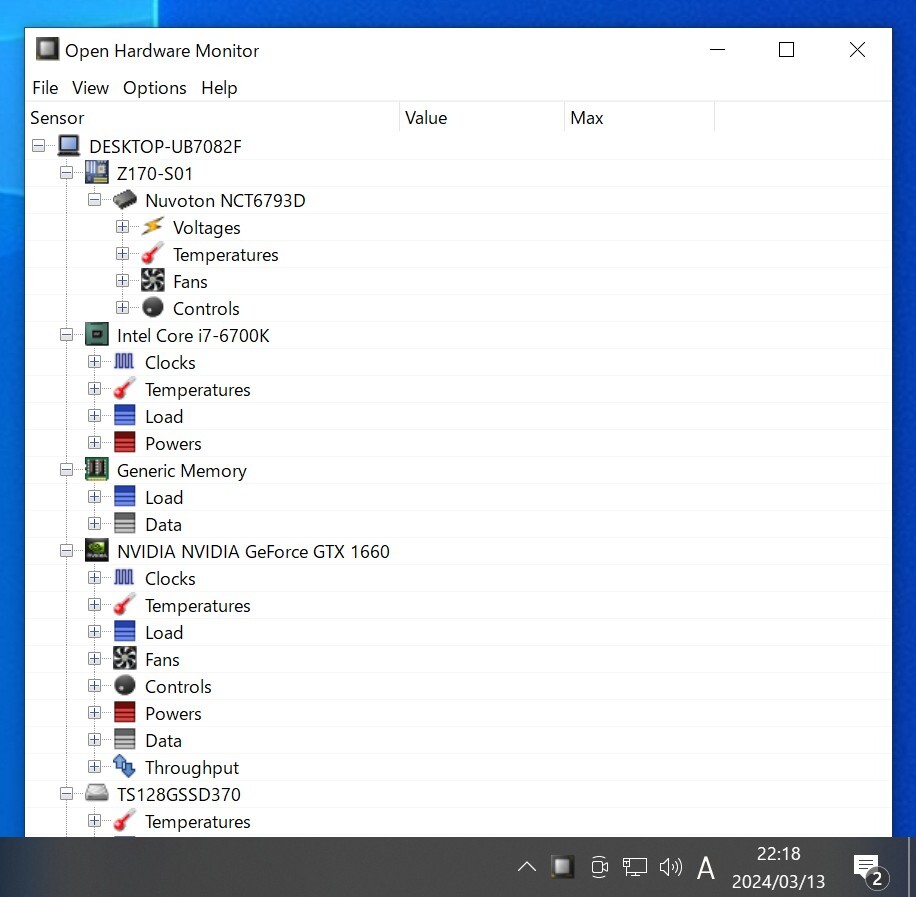The width and height of the screenshot is (916, 897).
Task: Collapse the NVIDIA GeForce GTX 1660 node
Action: point(67,550)
